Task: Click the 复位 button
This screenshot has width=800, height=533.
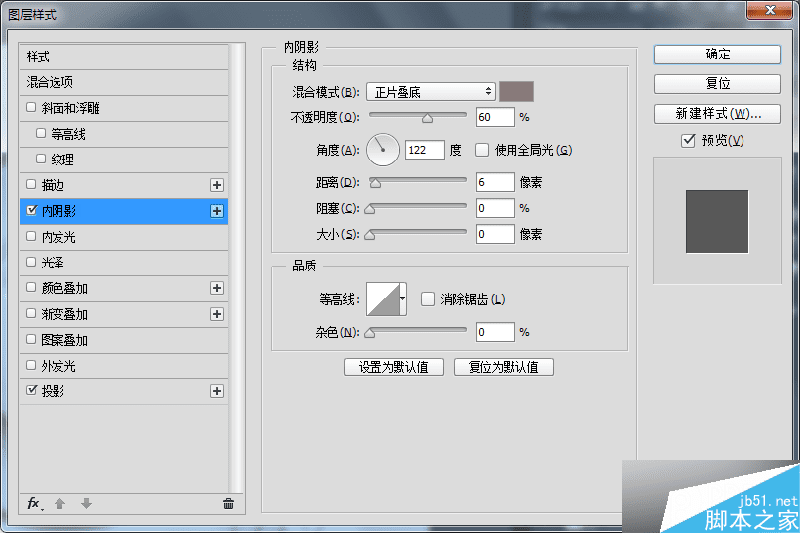Action: click(717, 84)
